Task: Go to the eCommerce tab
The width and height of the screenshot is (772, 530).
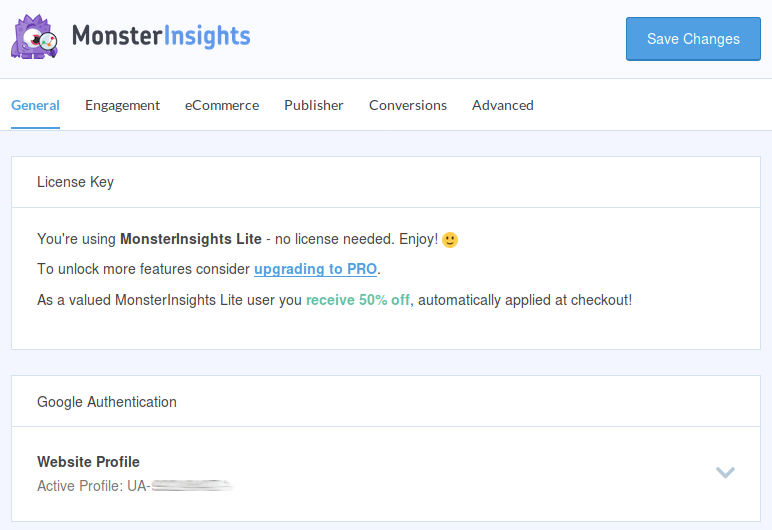Action: [222, 105]
